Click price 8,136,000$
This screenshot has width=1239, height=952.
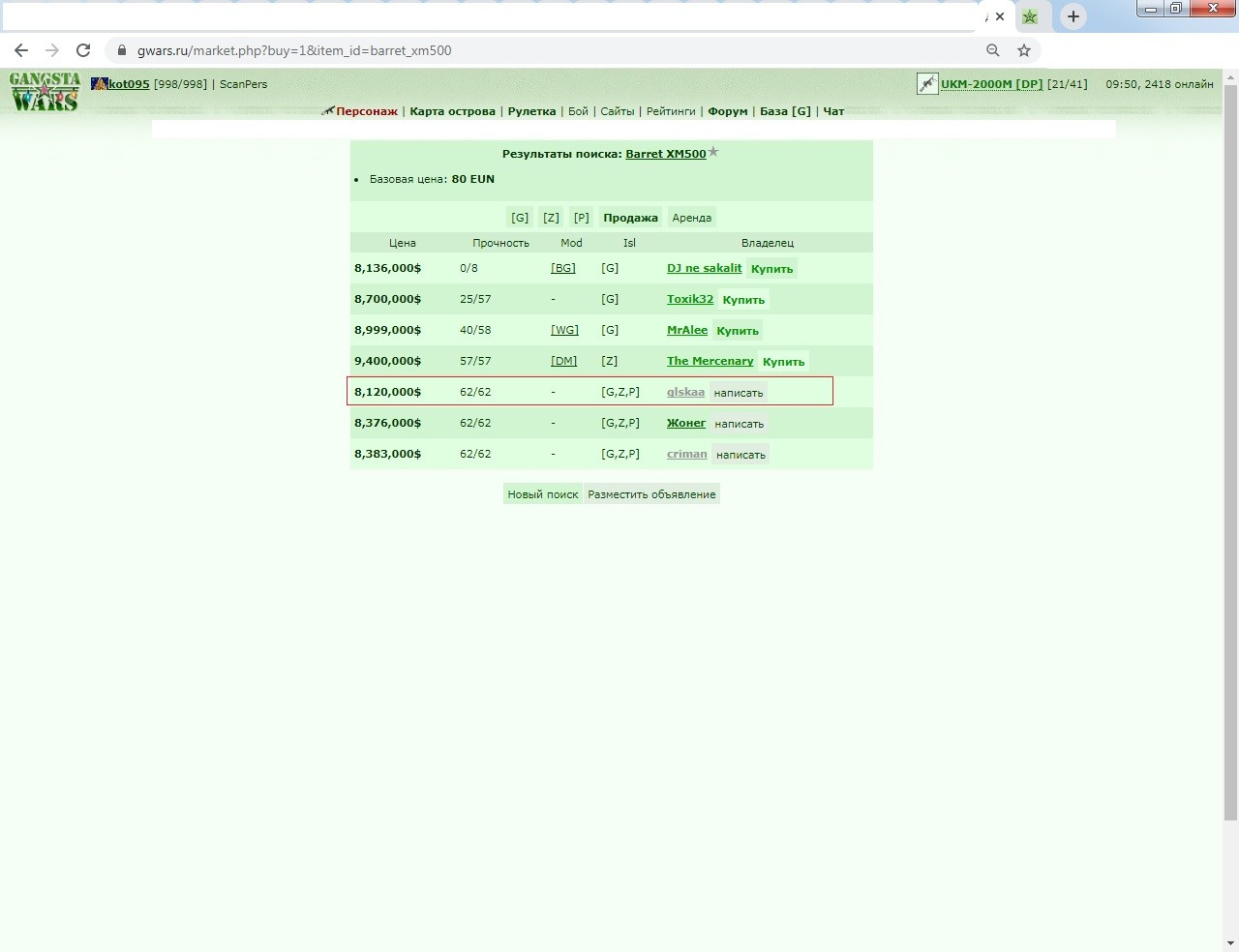(x=387, y=268)
